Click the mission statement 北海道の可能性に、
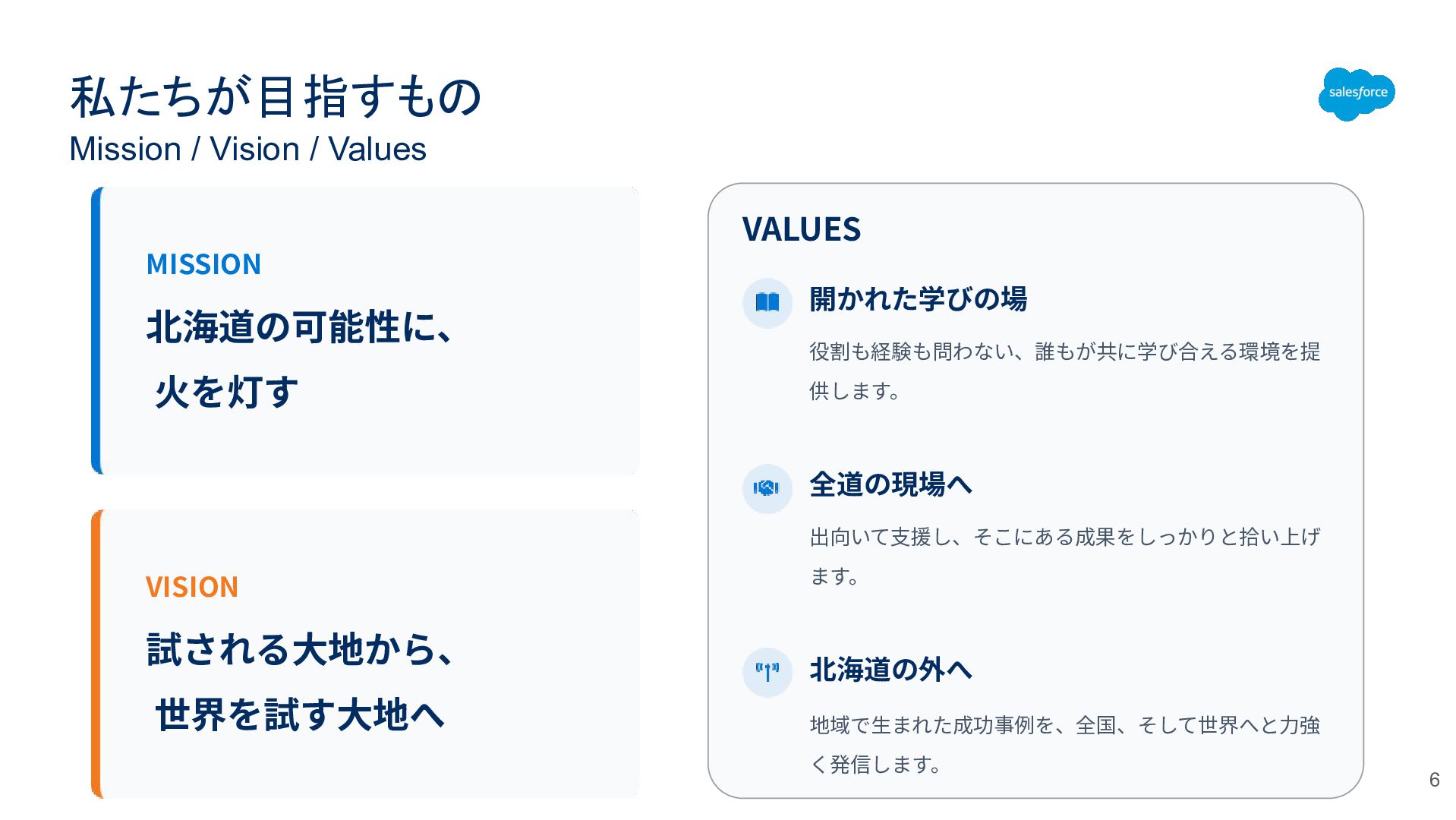Image resolution: width=1456 pixels, height=820 pixels. pos(300,327)
